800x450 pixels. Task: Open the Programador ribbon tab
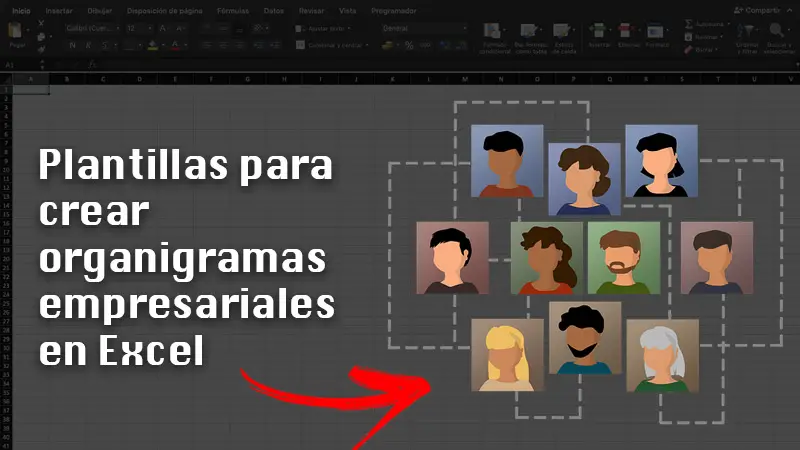click(393, 11)
